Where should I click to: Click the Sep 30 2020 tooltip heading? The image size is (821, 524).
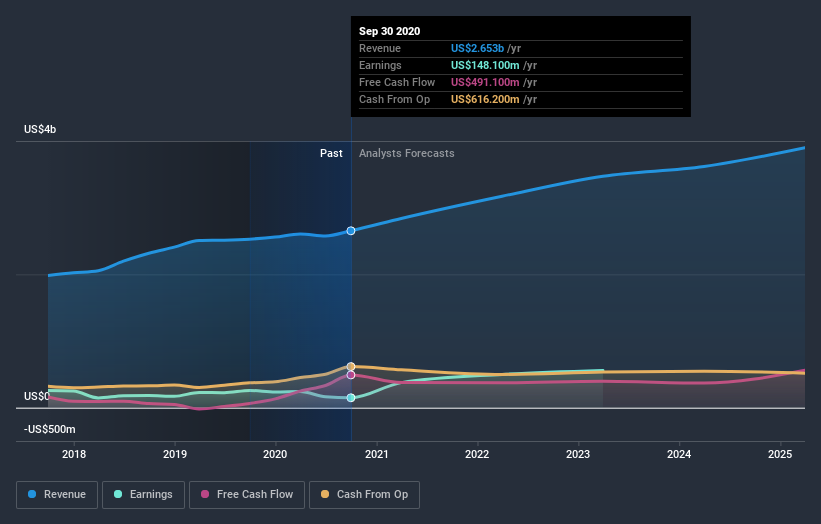point(390,31)
